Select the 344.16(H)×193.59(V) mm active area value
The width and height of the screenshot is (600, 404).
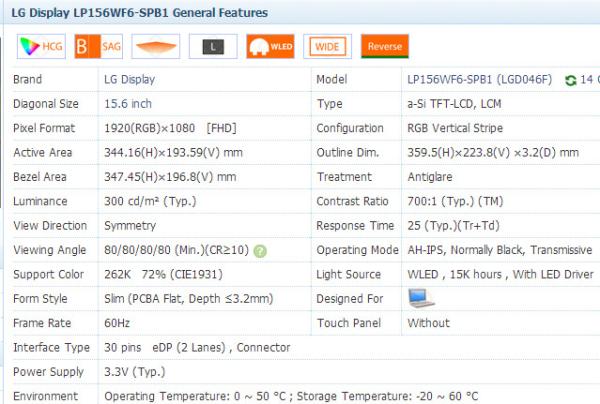(x=173, y=153)
